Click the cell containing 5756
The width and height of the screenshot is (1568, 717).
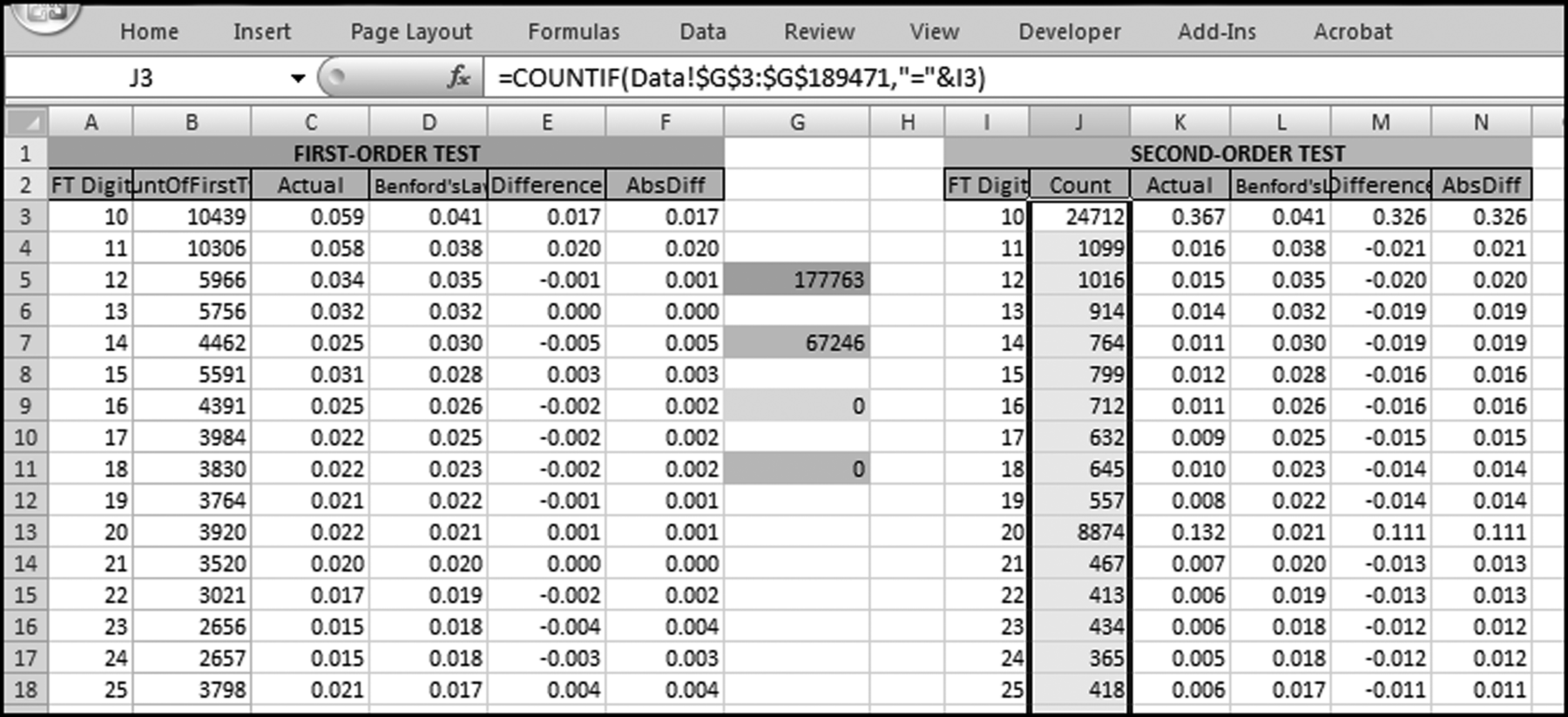coord(192,311)
